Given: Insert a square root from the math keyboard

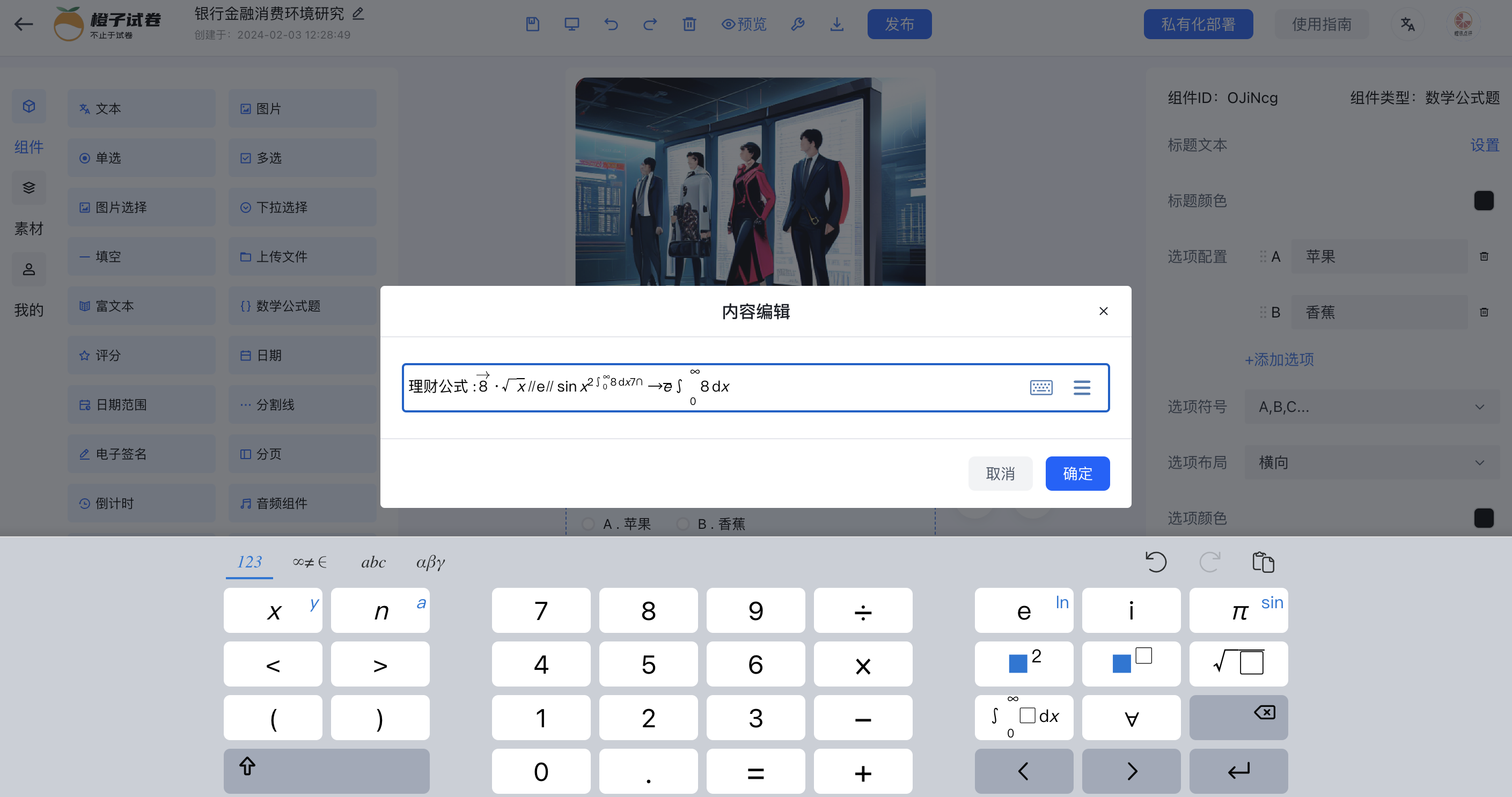Looking at the screenshot, I should click(1238, 664).
